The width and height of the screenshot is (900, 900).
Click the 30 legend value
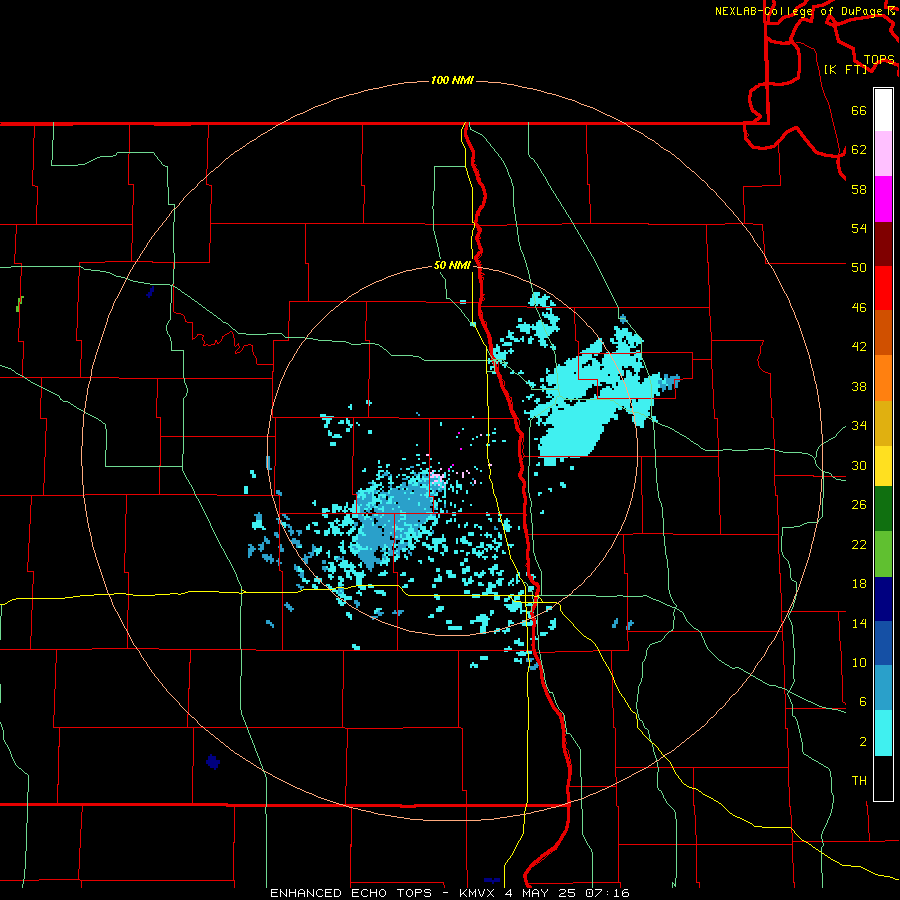click(x=859, y=465)
